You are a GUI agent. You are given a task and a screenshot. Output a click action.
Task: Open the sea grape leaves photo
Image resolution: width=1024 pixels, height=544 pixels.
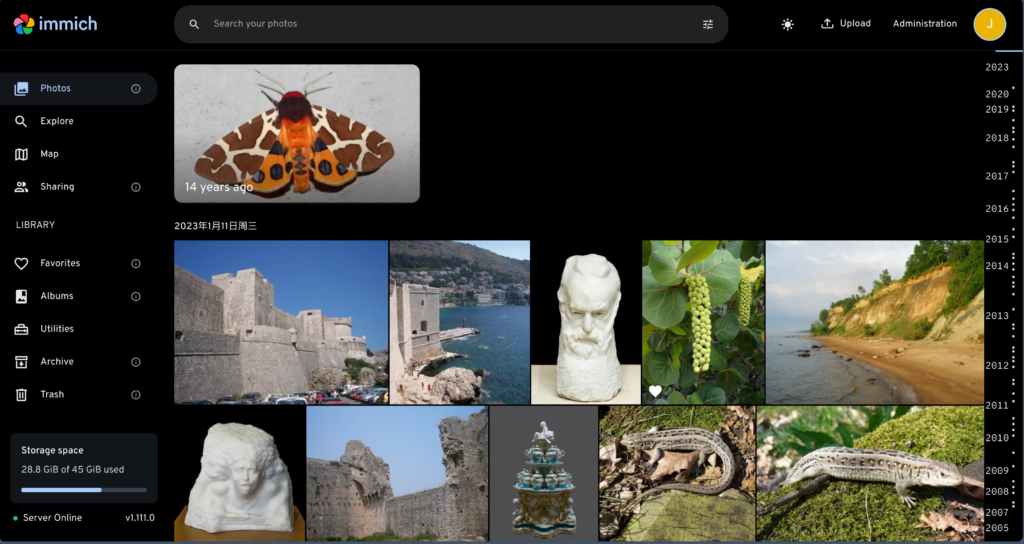point(703,322)
